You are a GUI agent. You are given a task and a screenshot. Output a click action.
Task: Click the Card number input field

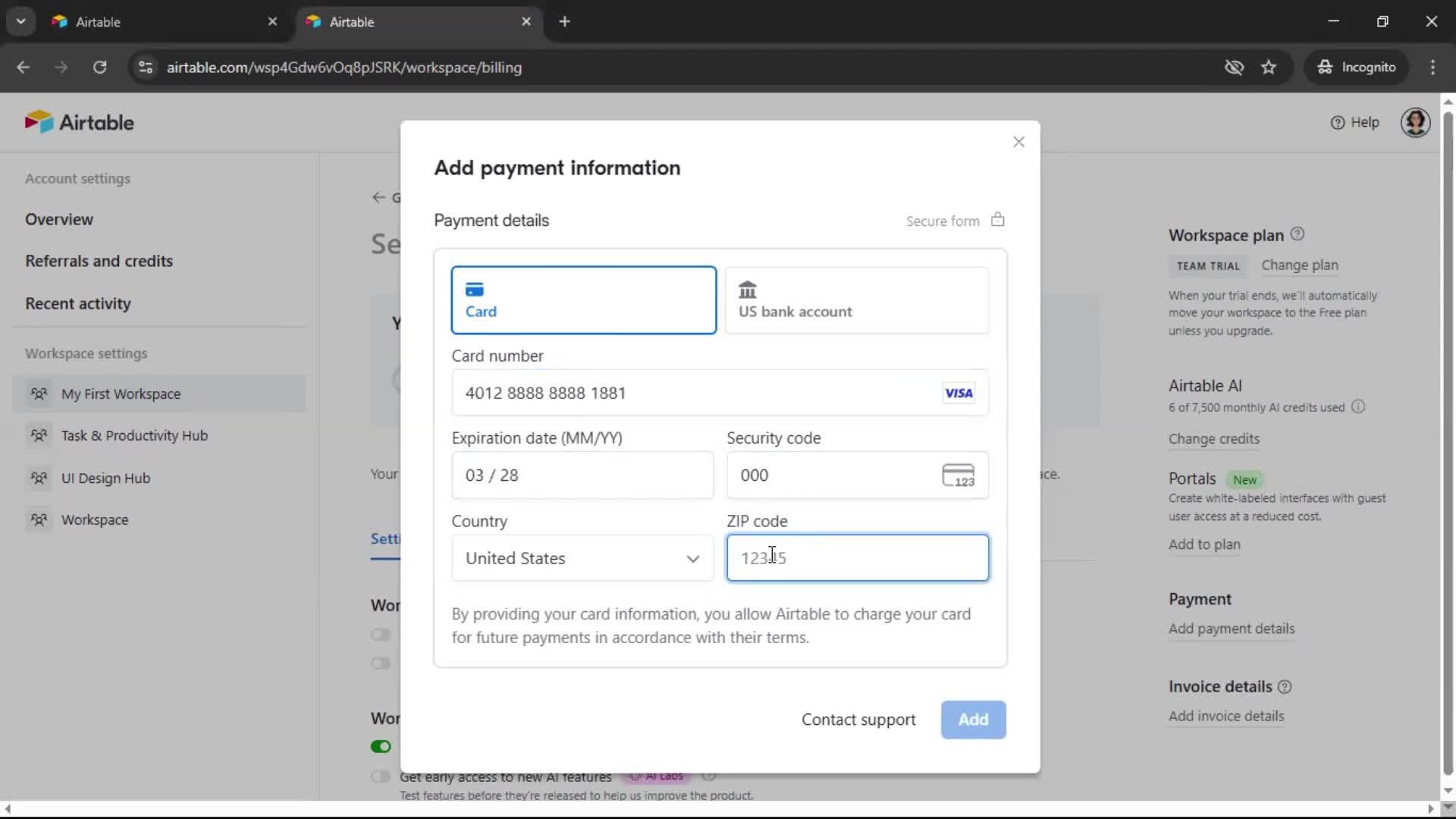(720, 393)
